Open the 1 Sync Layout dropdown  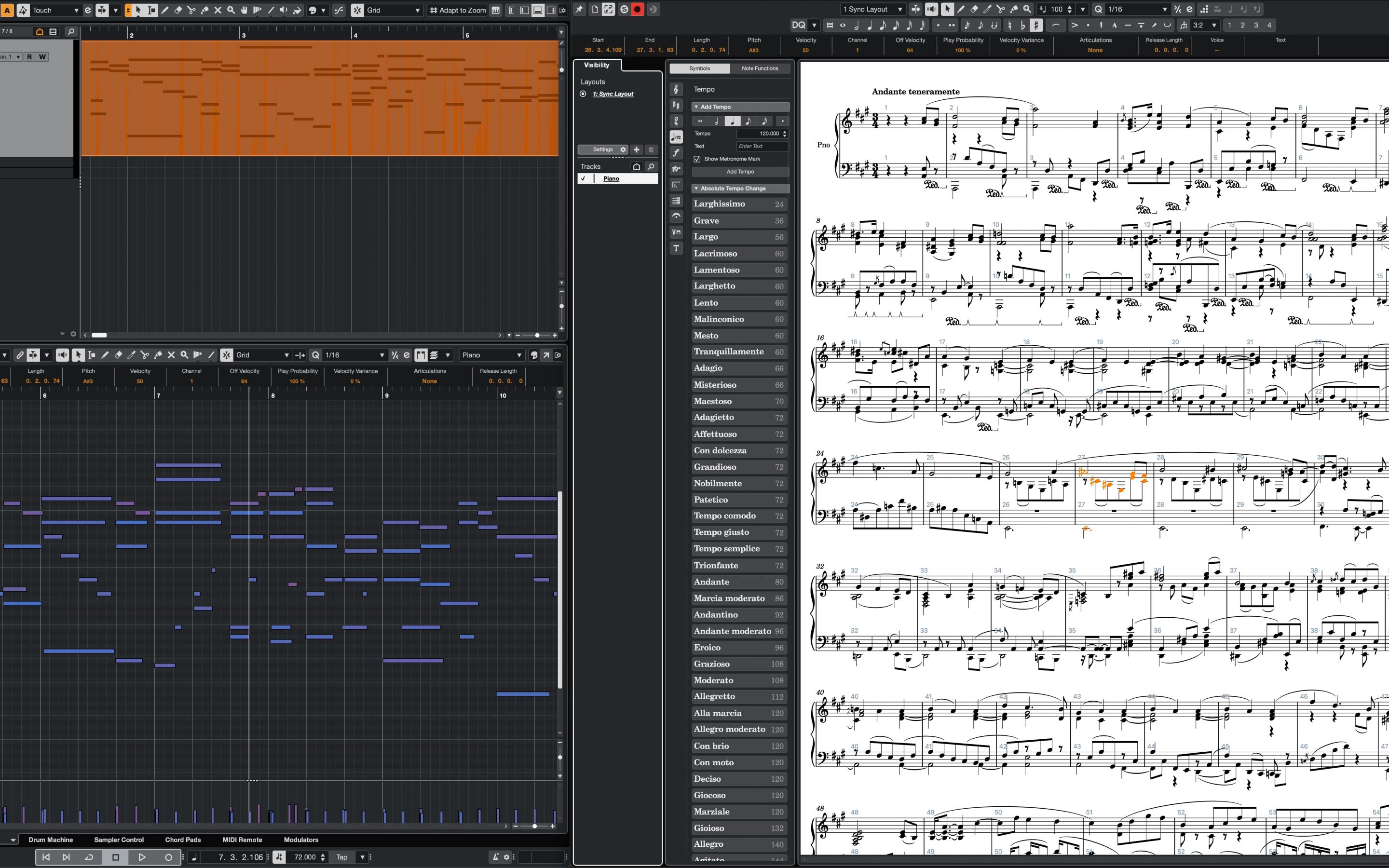point(872,9)
